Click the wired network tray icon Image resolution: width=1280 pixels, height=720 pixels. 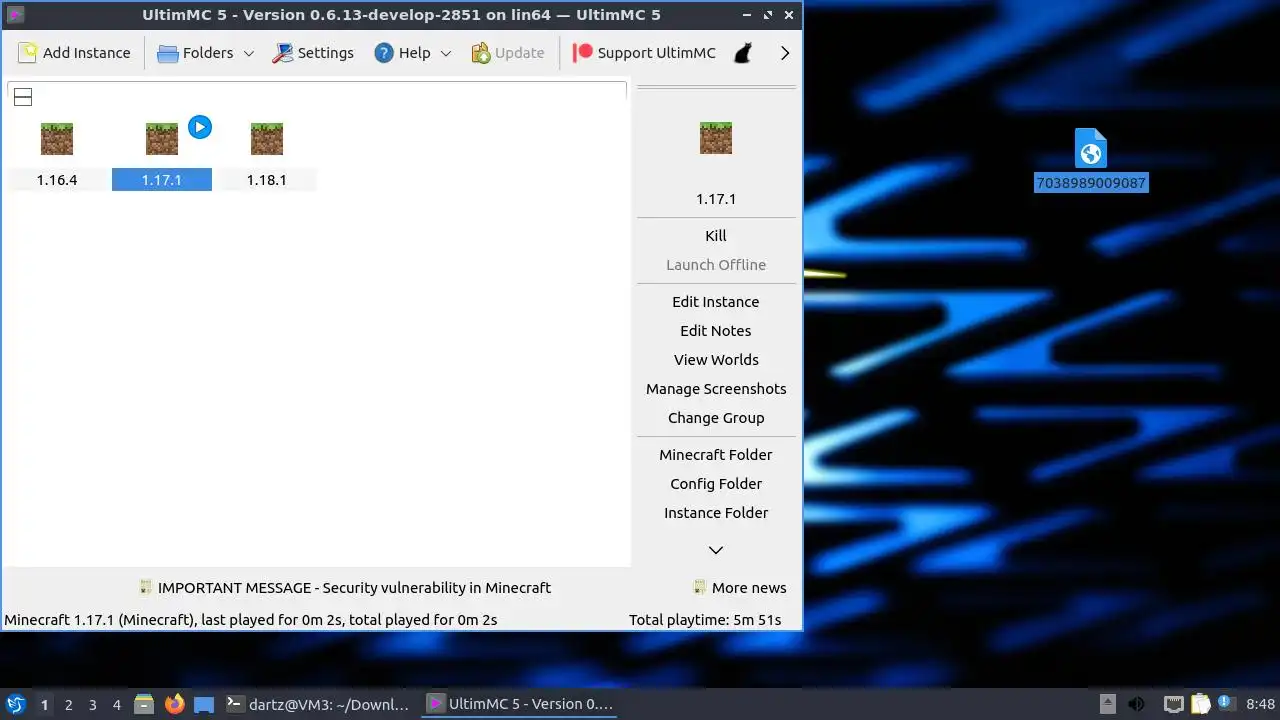[x=1174, y=704]
